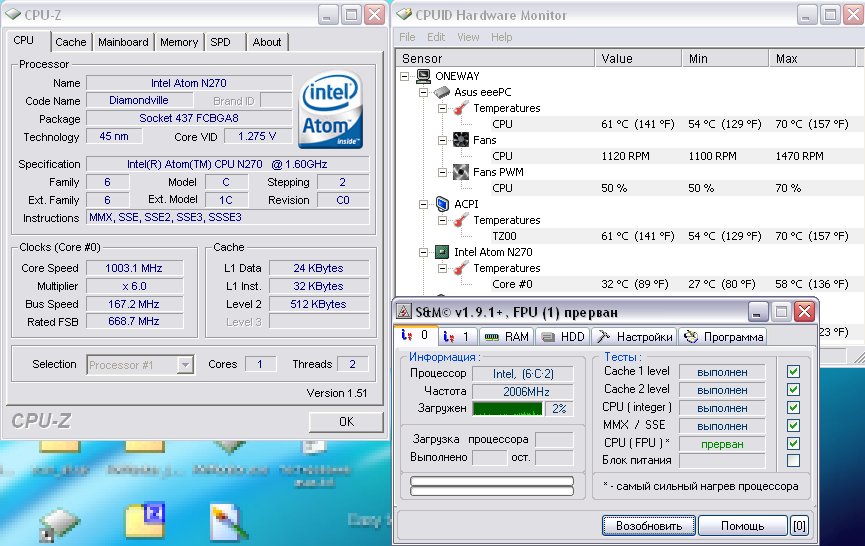
Task: Collapse the Fans node
Action: point(442,140)
